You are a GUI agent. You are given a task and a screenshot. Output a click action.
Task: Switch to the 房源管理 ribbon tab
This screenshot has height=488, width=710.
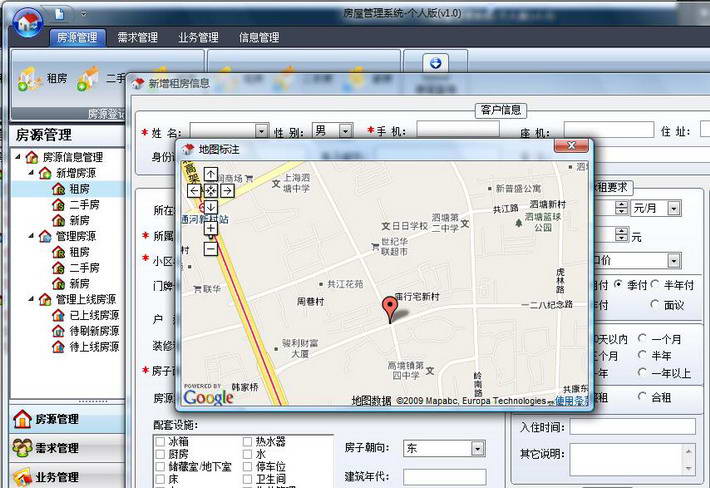pos(77,38)
